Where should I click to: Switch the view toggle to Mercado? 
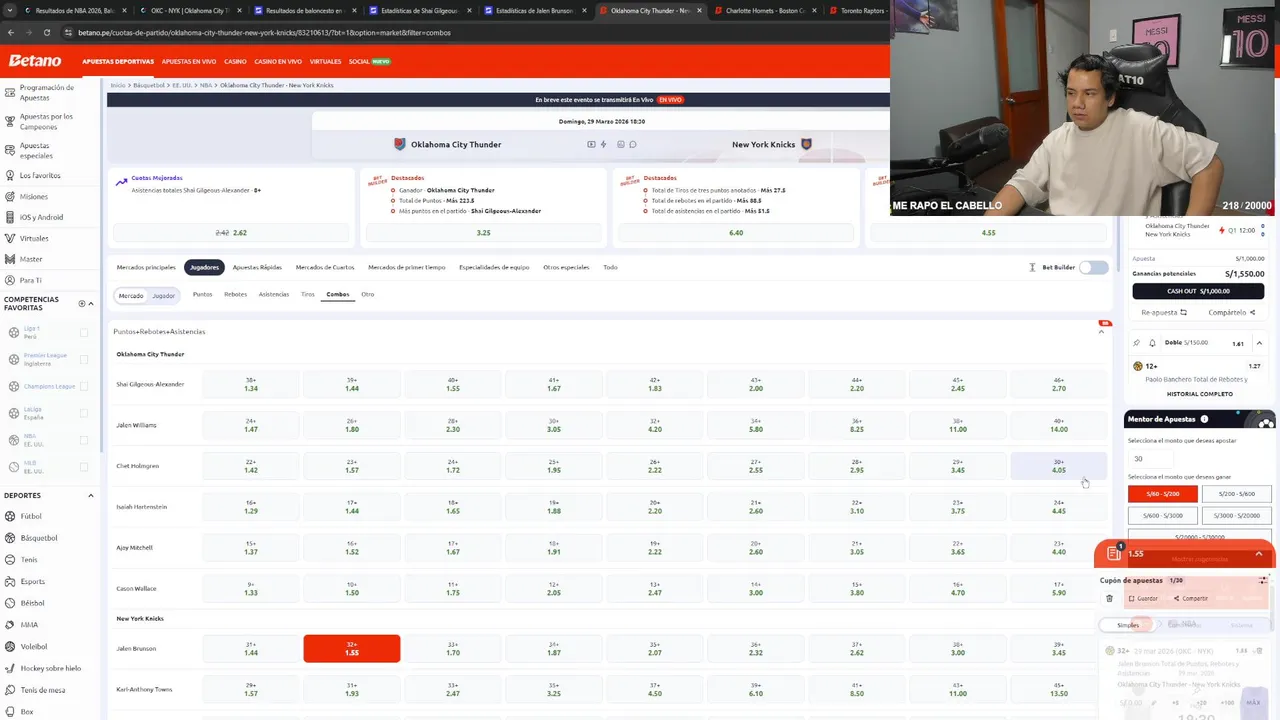131,295
